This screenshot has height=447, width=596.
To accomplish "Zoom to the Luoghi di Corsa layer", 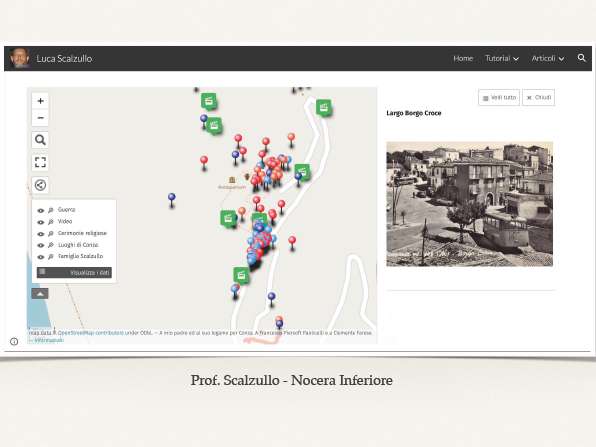I will [51, 245].
